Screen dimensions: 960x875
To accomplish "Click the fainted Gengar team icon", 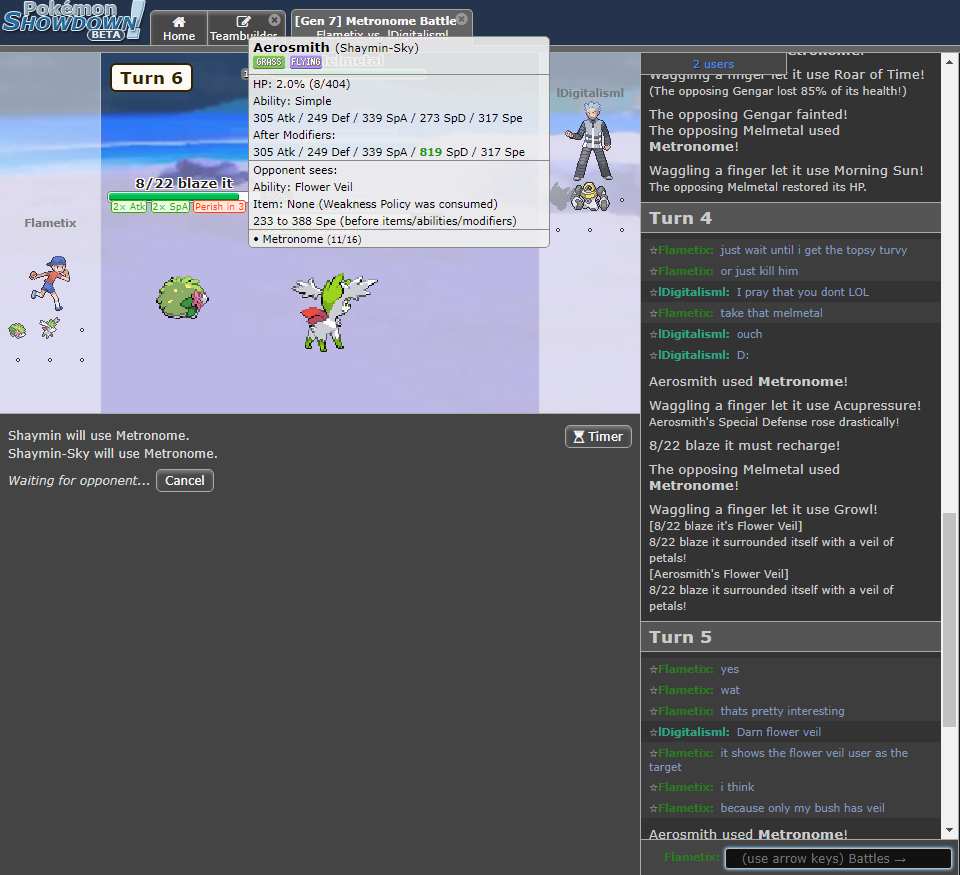I will pyautogui.click(x=558, y=196).
